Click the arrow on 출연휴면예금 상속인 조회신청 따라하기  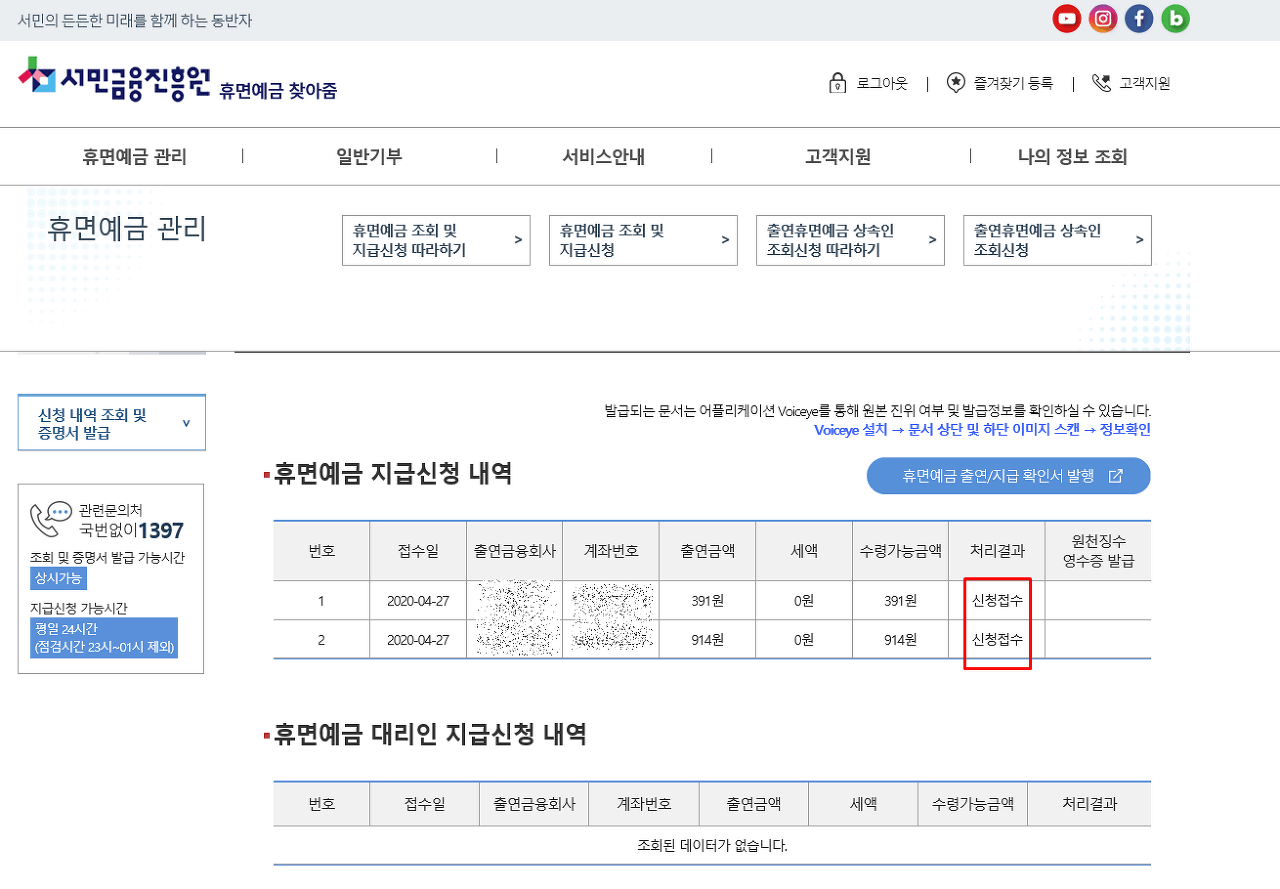(931, 240)
